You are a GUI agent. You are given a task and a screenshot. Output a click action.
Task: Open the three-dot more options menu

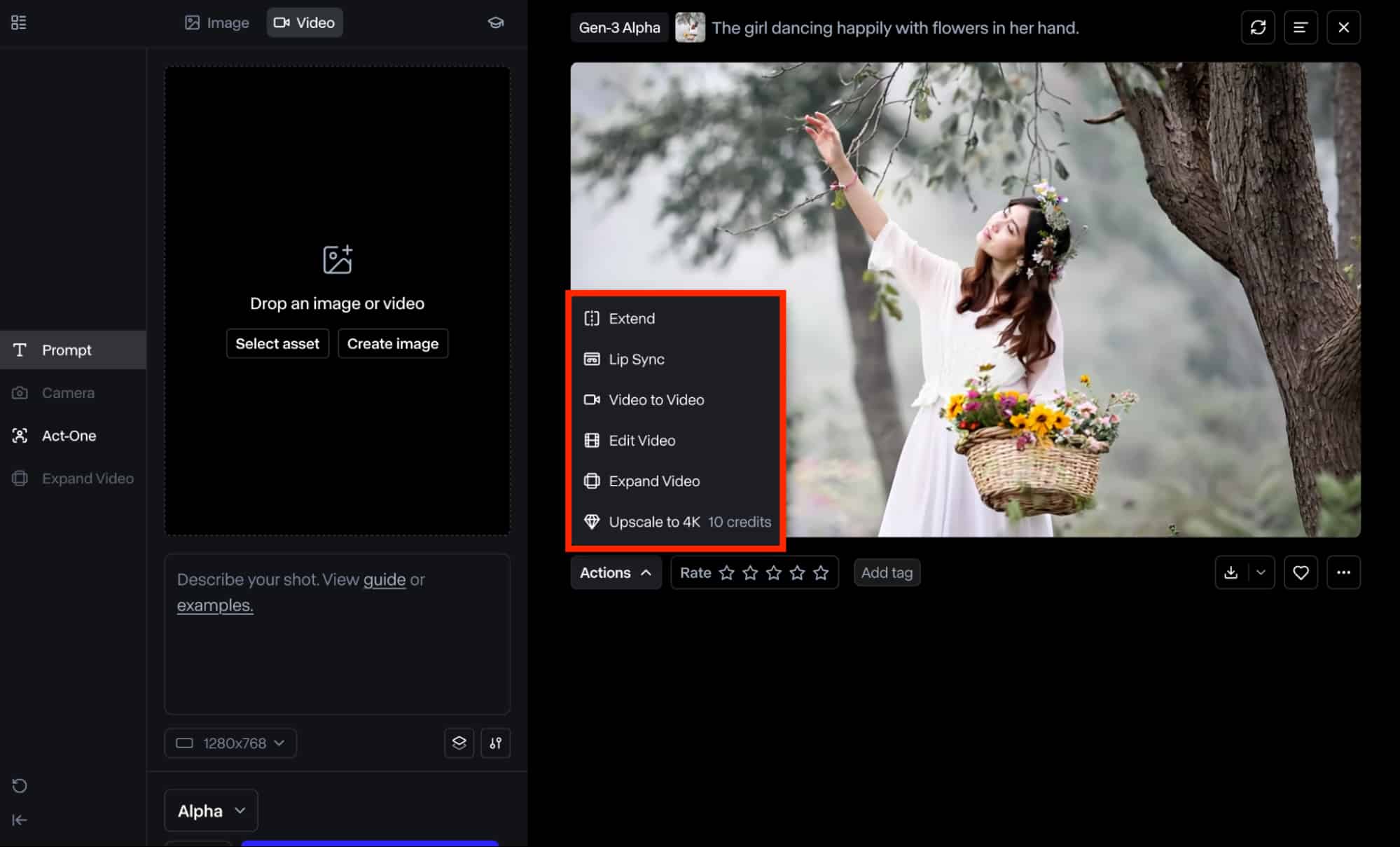[x=1343, y=573]
